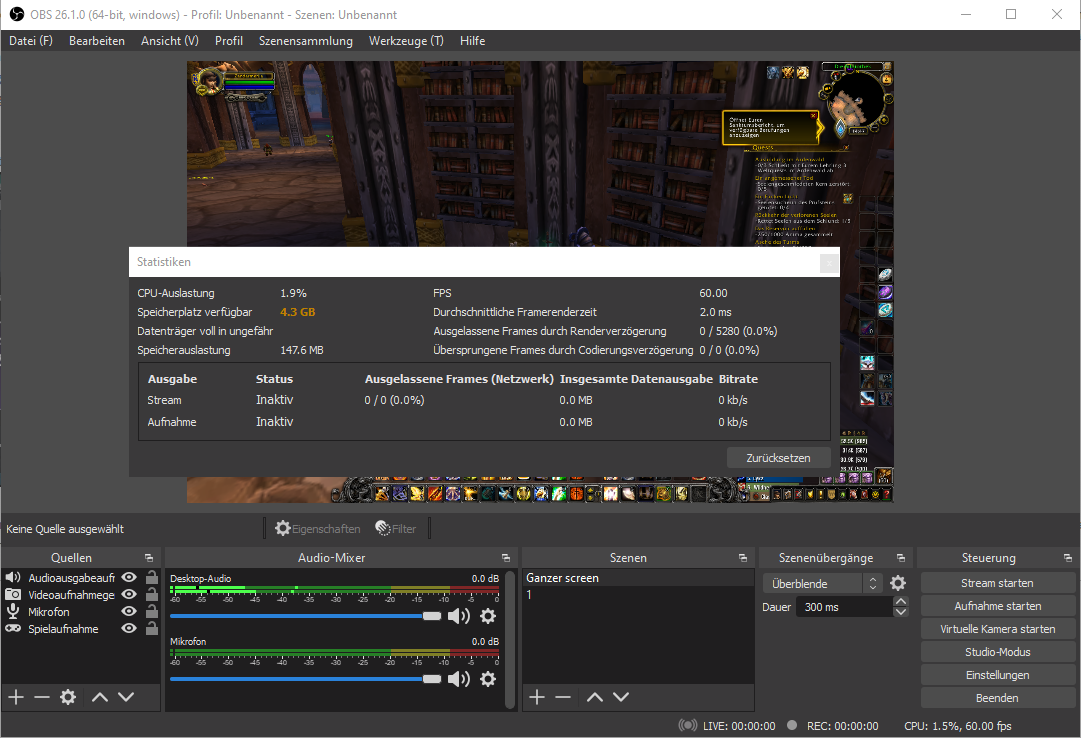Mute the Mikrofon speaker icon in the mixer
The image size is (1081, 738).
tap(458, 679)
